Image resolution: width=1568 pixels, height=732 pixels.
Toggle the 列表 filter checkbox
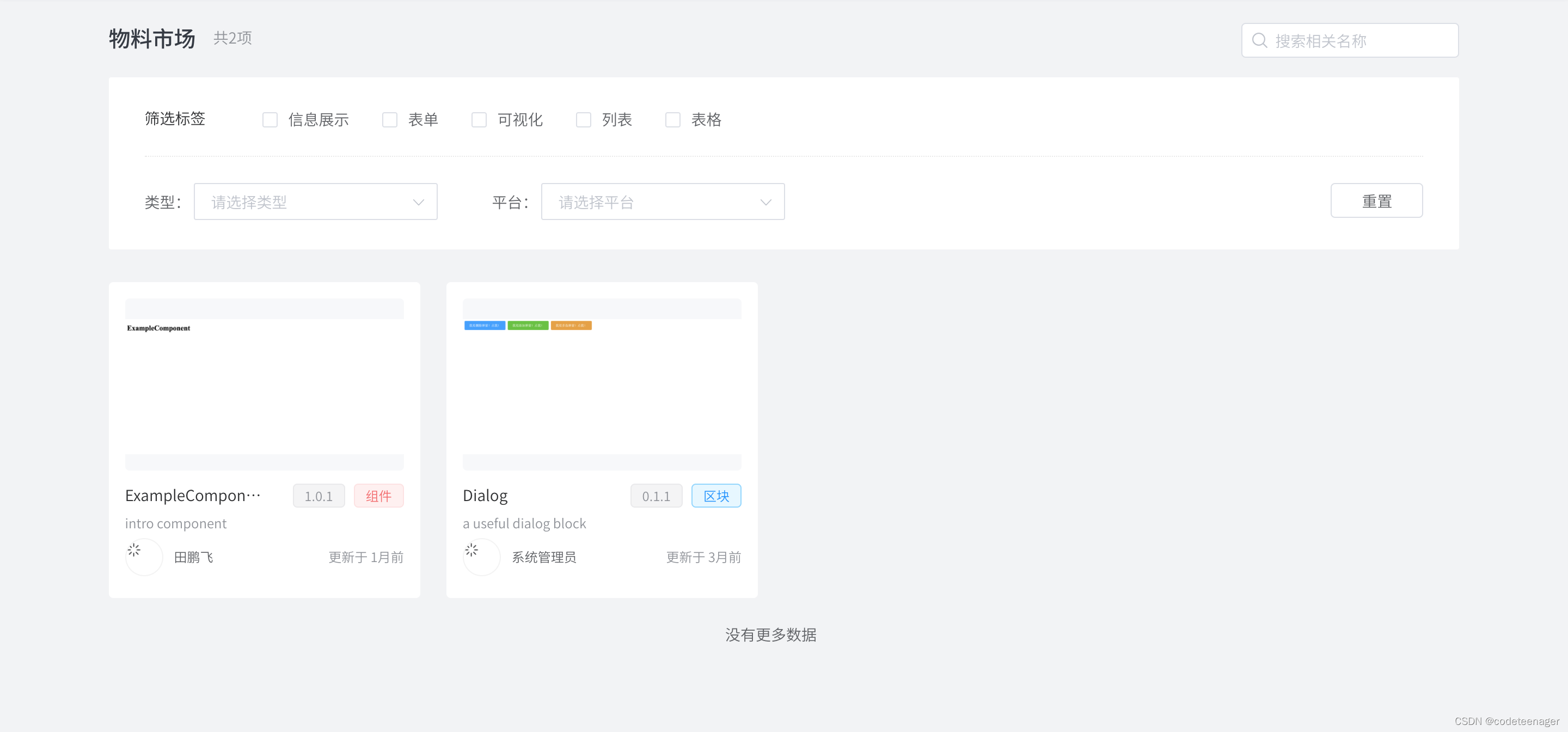[x=583, y=119]
